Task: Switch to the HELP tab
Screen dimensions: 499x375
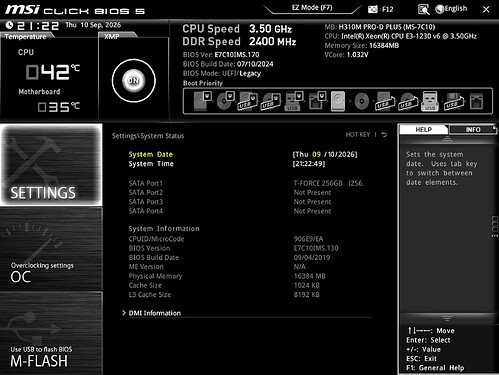Action: coord(423,130)
